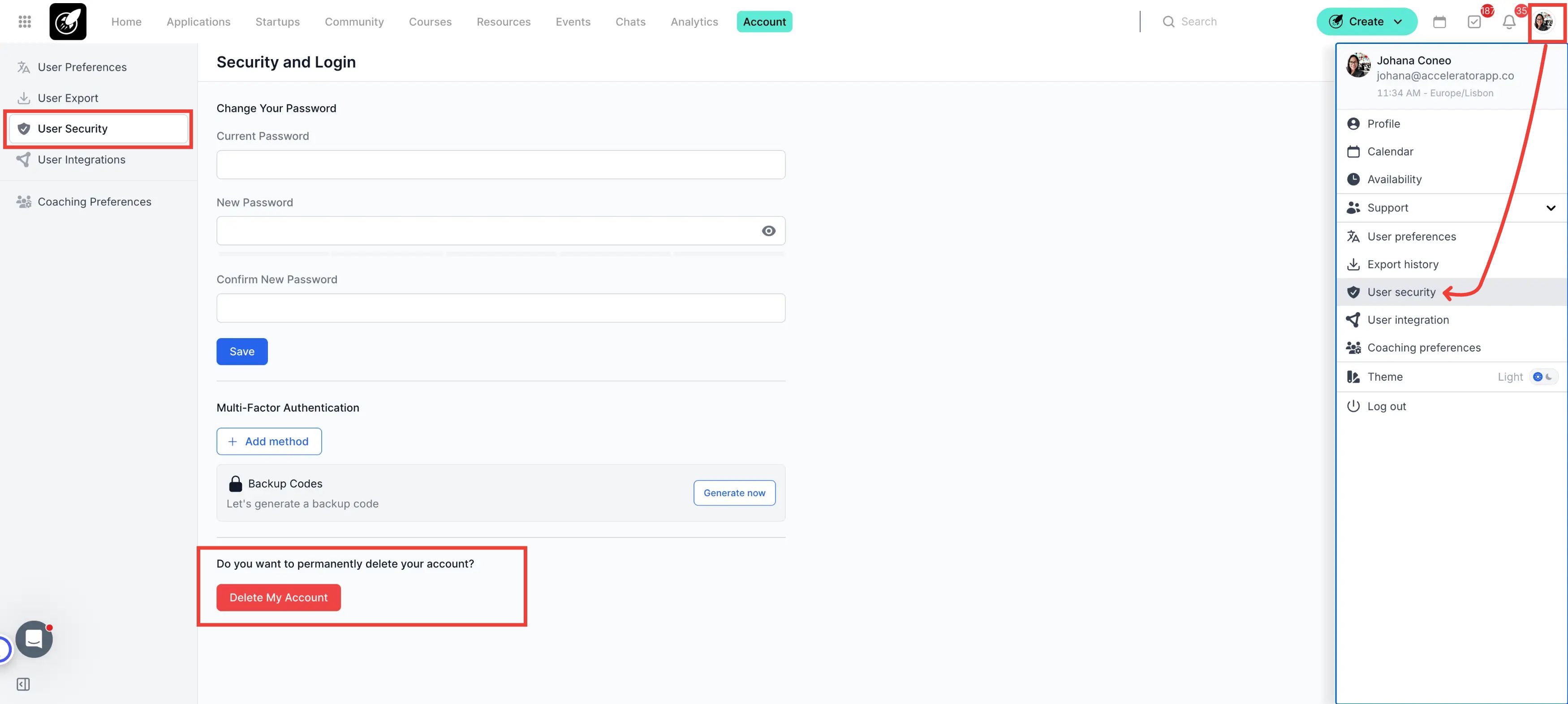Viewport: 1568px width, 704px height.
Task: Open the Create dropdown button
Action: tap(1366, 22)
